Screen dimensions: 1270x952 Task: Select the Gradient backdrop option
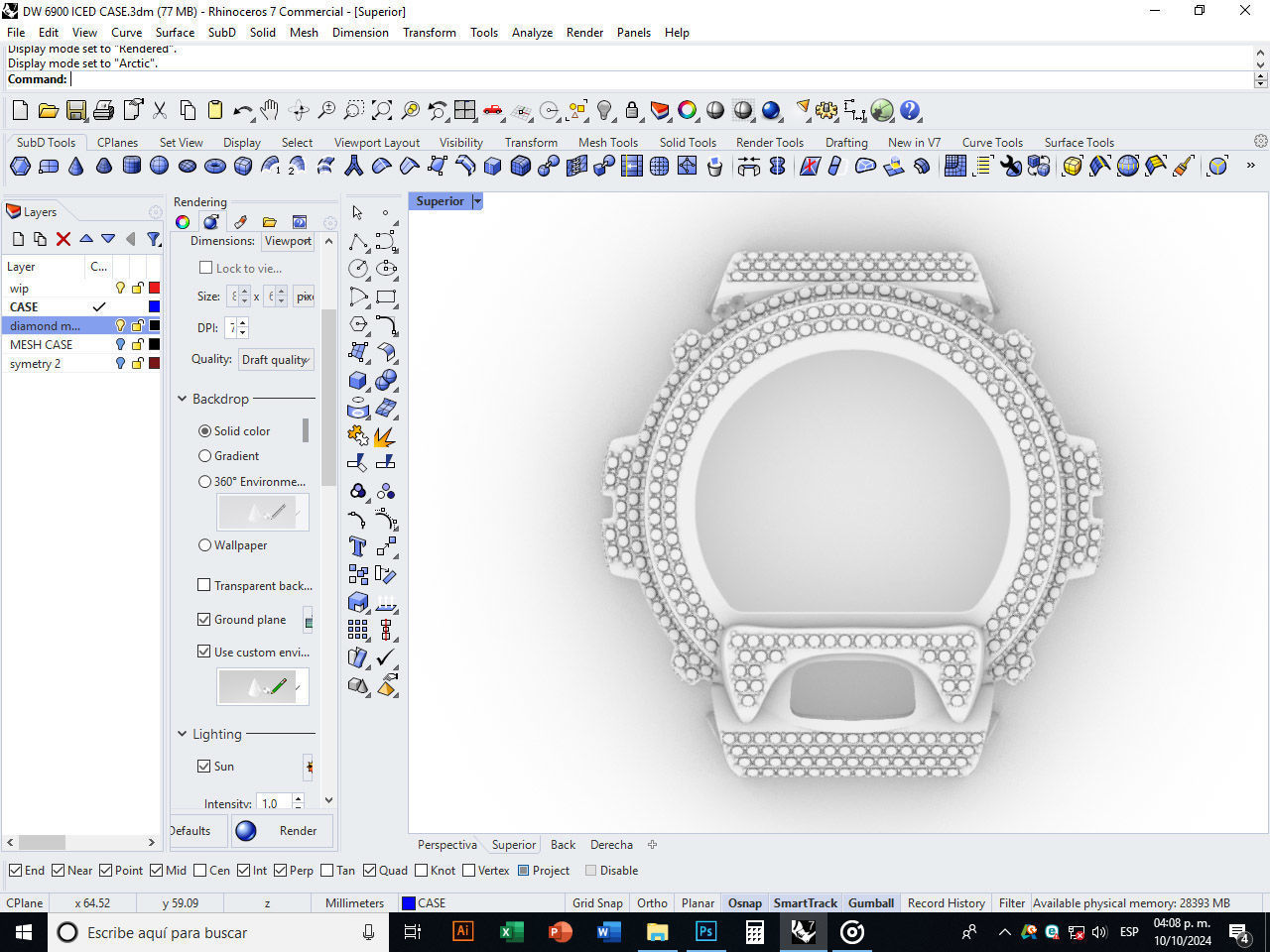click(204, 456)
